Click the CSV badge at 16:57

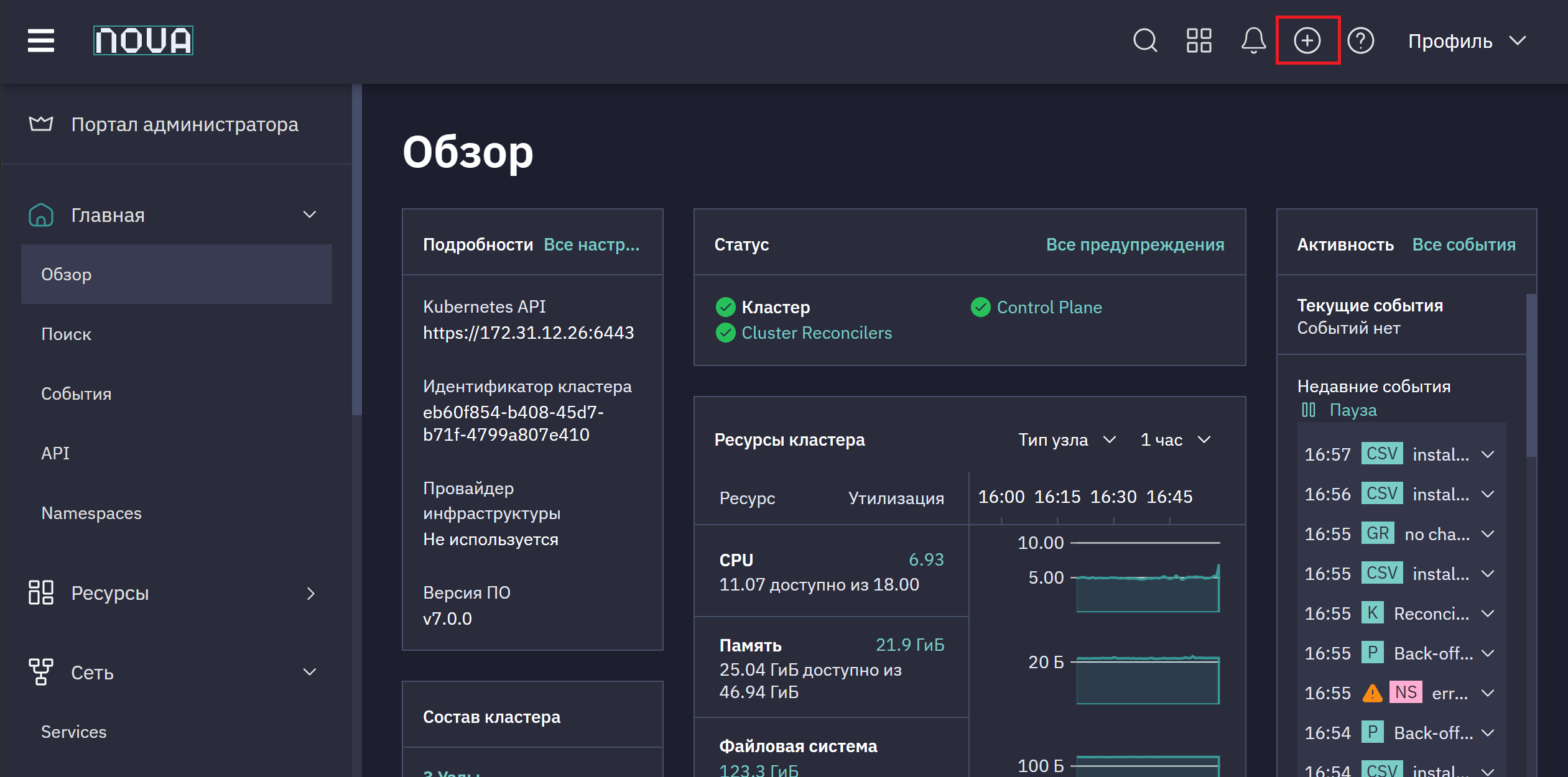point(1382,454)
